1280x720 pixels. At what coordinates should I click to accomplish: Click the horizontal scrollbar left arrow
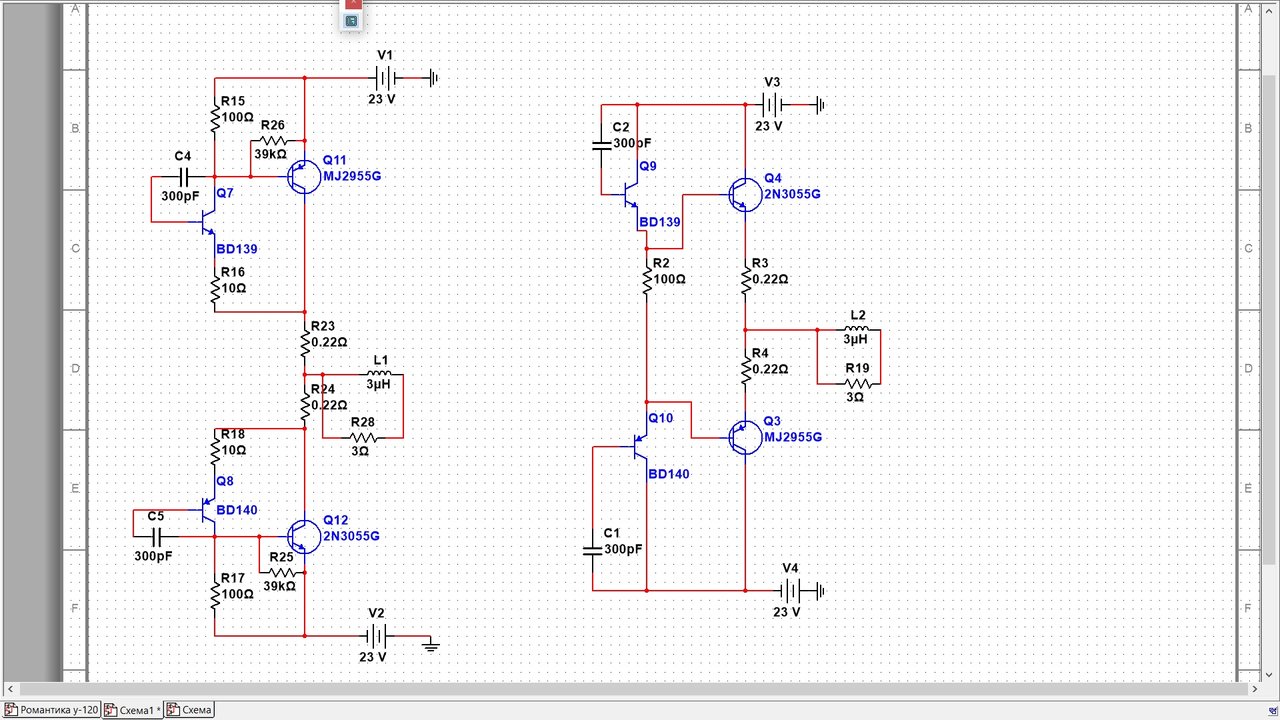[11, 689]
